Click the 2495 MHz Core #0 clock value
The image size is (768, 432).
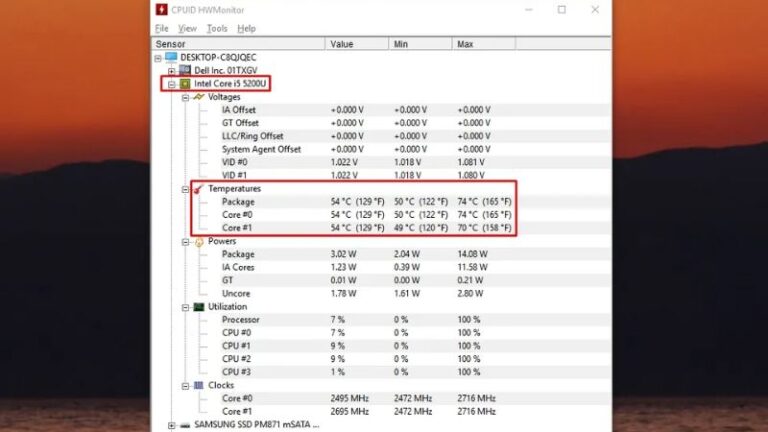click(349, 399)
